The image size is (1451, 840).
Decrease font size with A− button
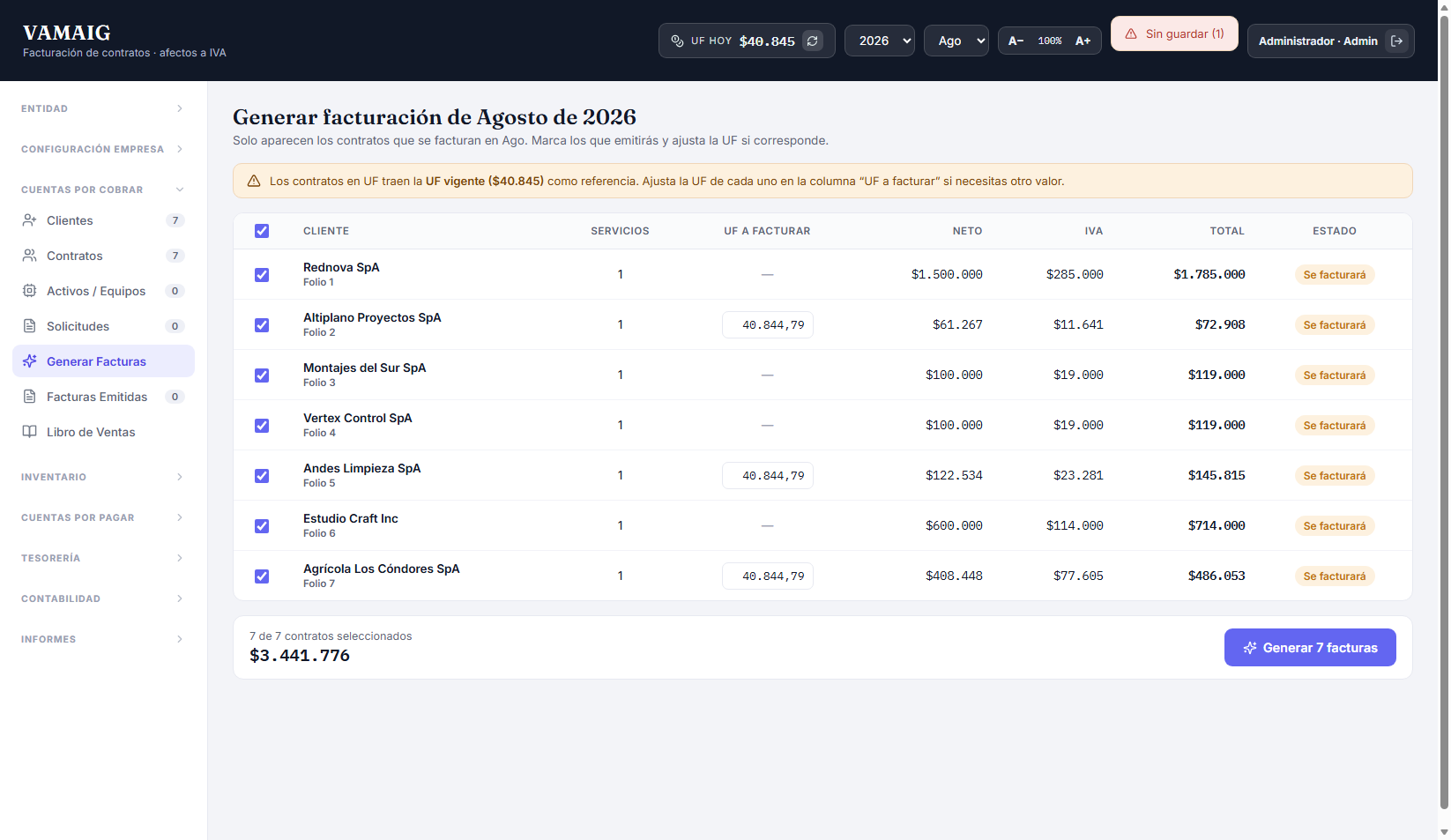[1016, 41]
